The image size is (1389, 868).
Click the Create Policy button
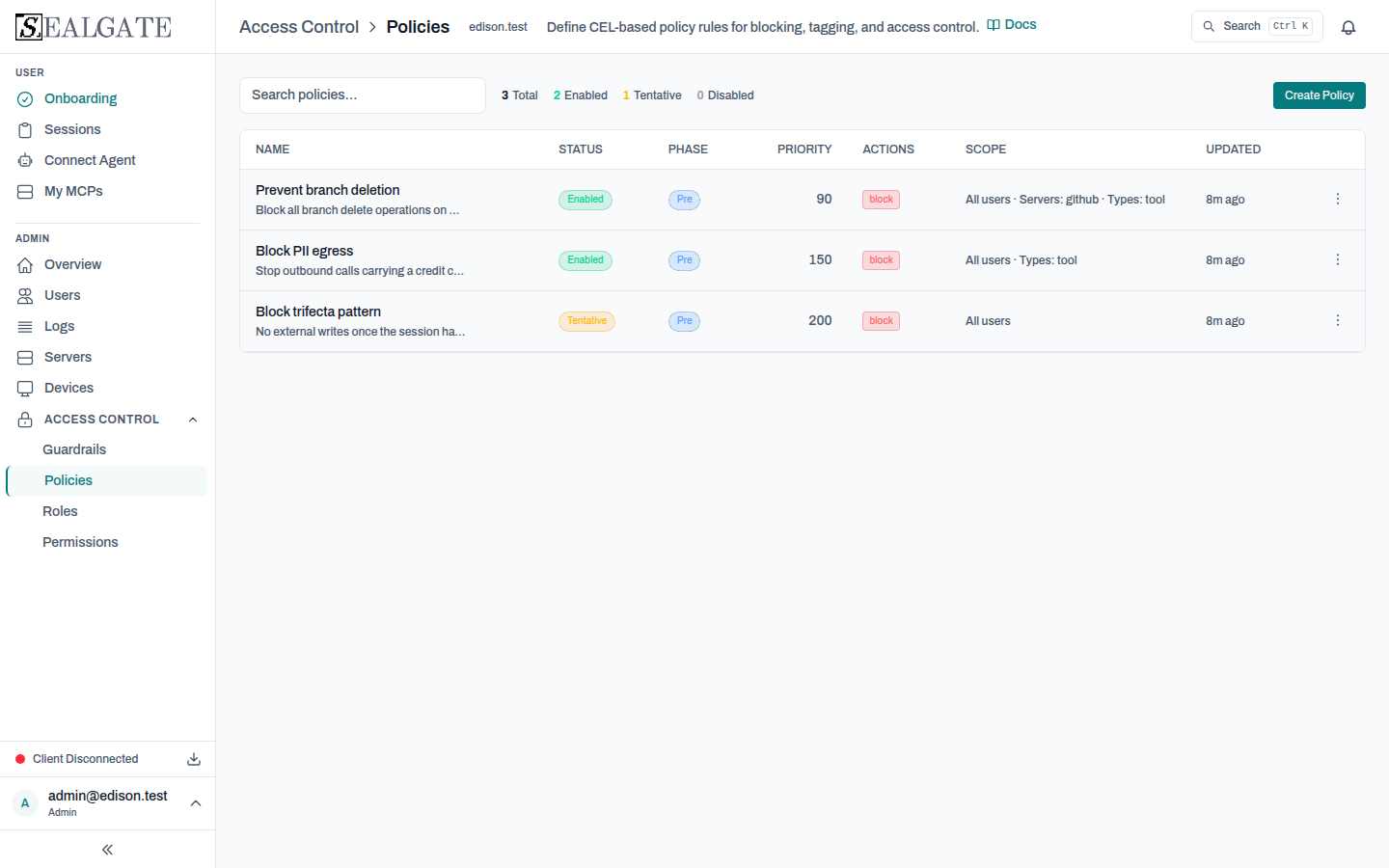click(1319, 95)
